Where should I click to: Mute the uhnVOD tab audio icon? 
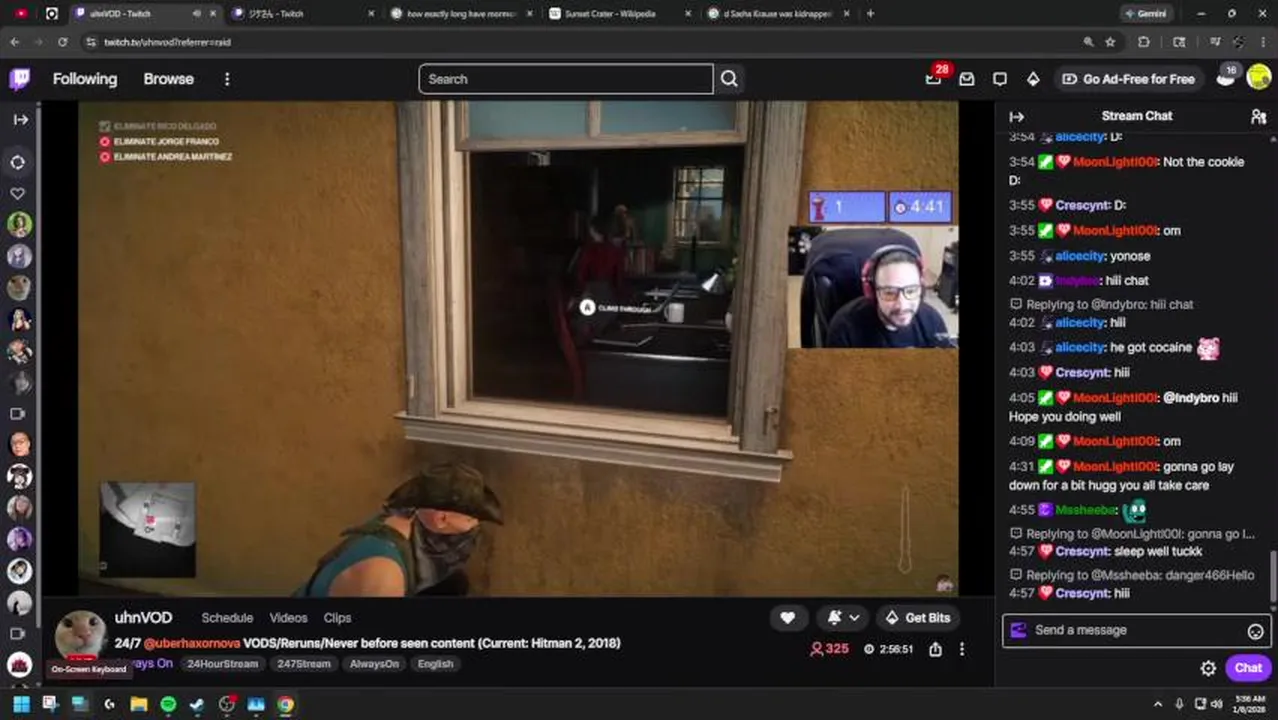[196, 14]
